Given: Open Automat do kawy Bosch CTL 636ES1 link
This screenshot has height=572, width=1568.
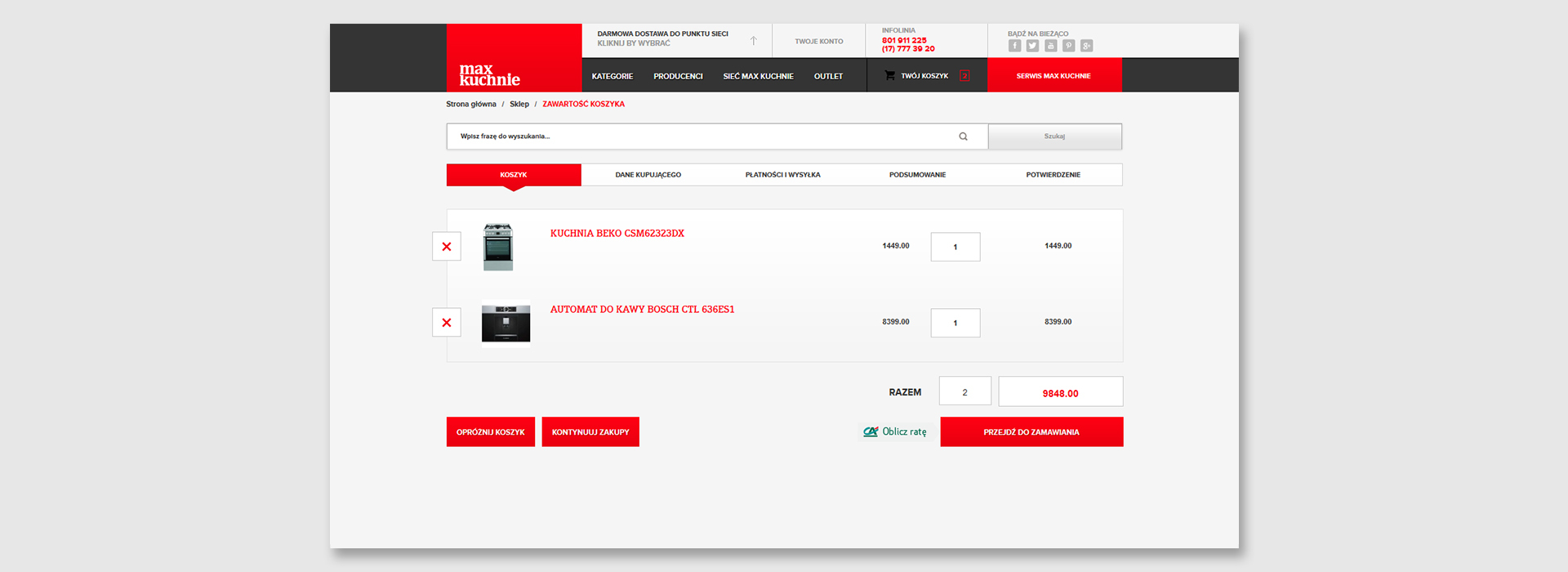Looking at the screenshot, I should 642,310.
